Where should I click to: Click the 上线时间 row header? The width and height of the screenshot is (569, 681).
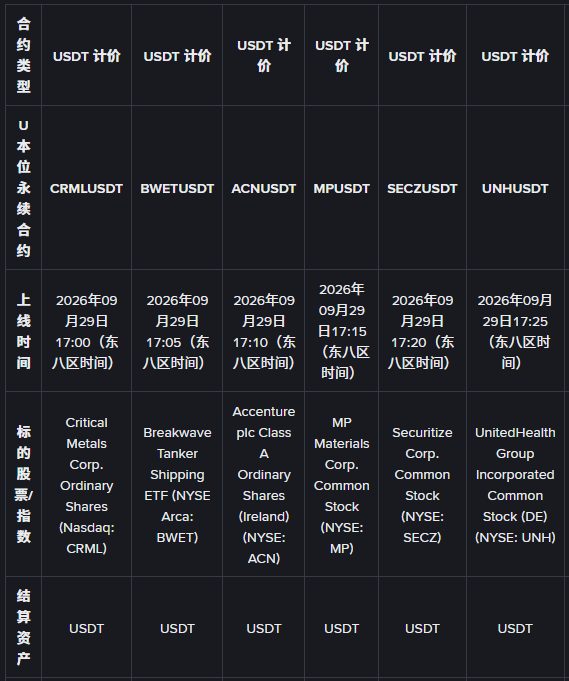tap(23, 331)
